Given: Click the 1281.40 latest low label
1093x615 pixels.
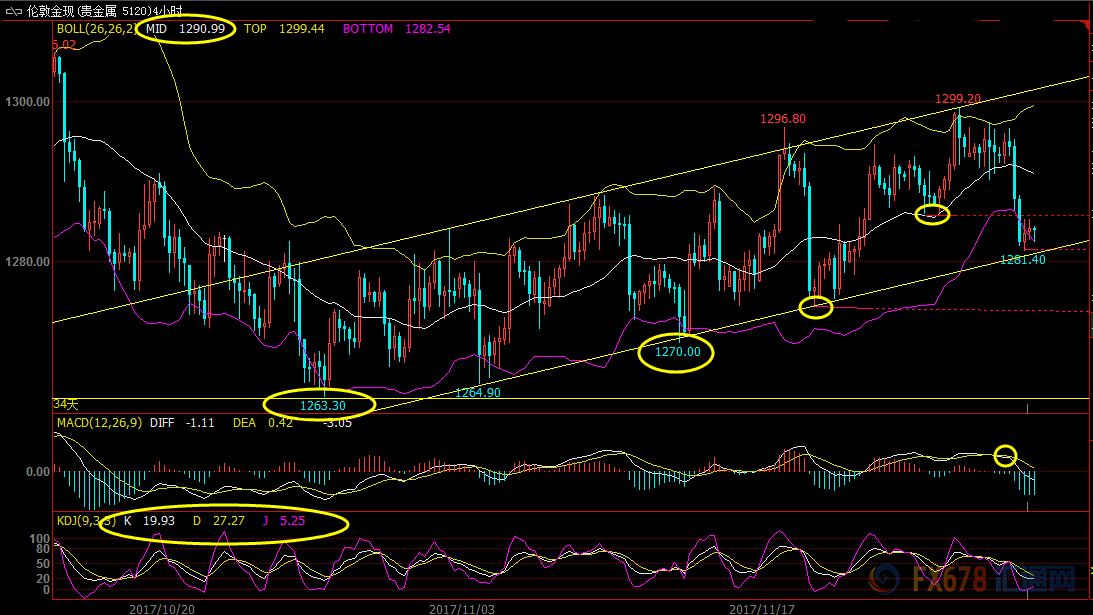Looking at the screenshot, I should tap(1022, 259).
